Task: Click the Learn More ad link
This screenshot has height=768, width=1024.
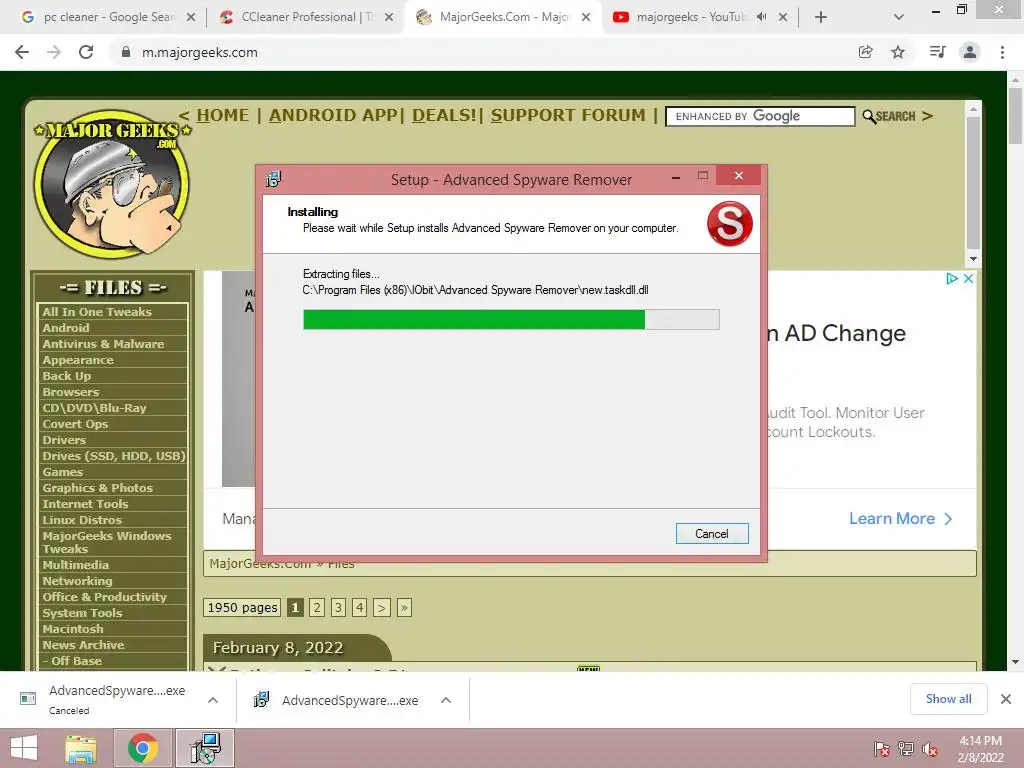Action: (x=900, y=519)
